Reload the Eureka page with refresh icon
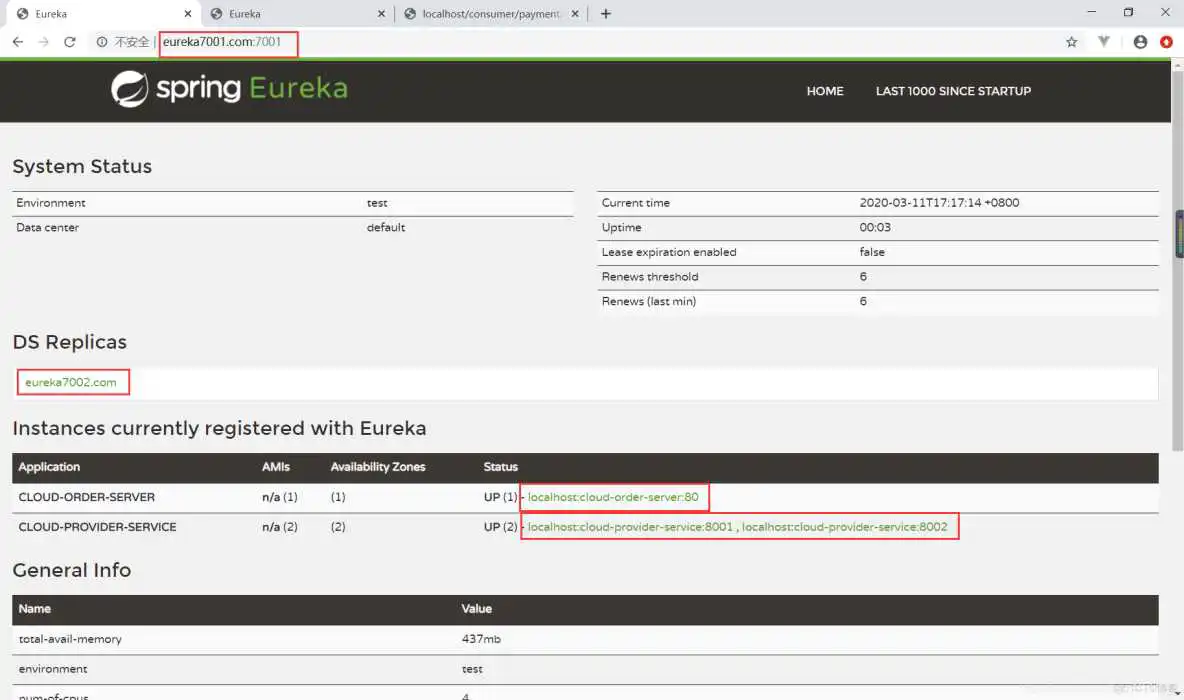Screen dimensions: 1184x700 (69, 42)
